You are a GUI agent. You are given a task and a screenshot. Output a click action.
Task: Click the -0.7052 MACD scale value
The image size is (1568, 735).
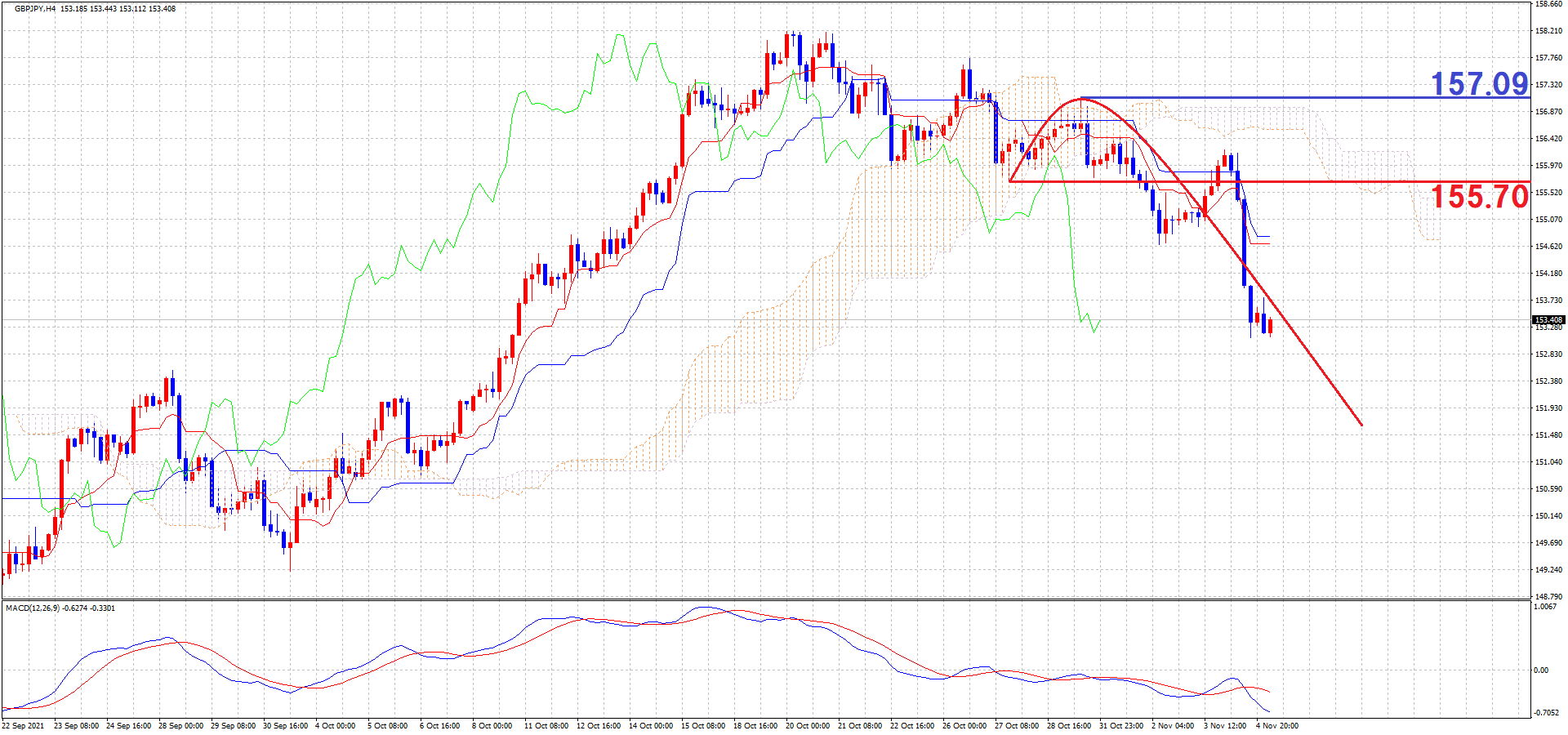[1547, 713]
